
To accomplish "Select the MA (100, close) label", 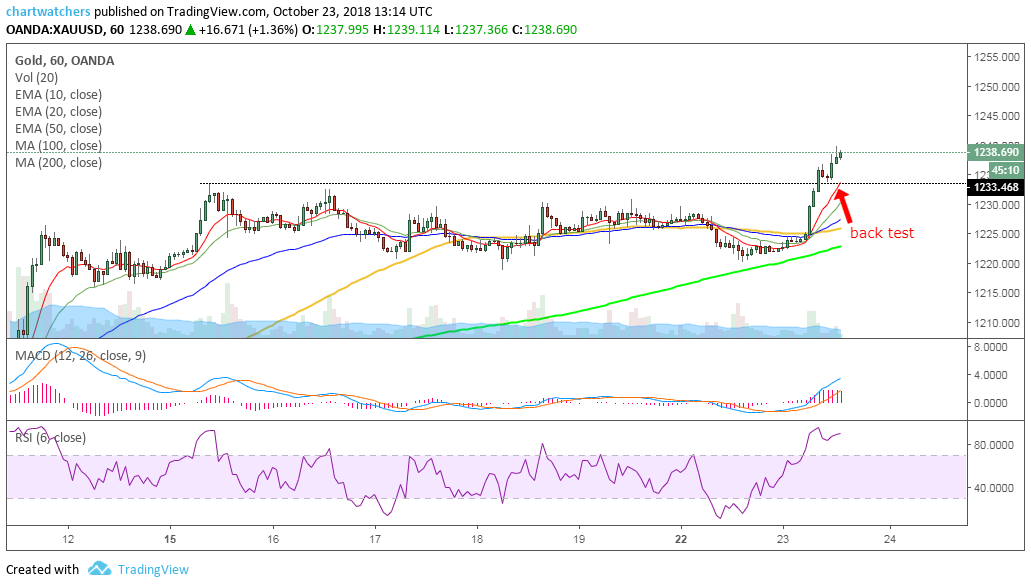I will (59, 145).
